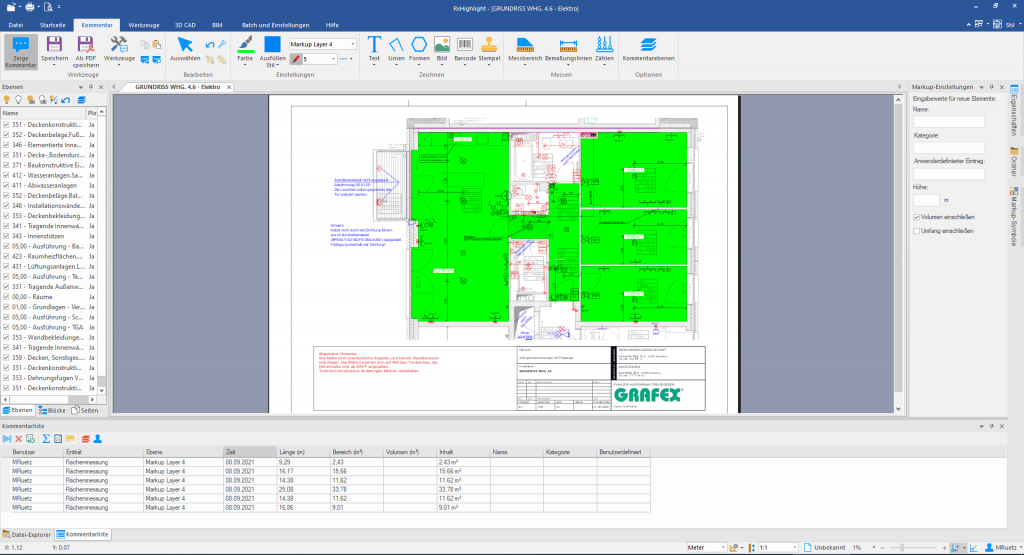This screenshot has height=555, width=1024.
Task: Open Kommentarebenen layers option
Action: (x=648, y=46)
